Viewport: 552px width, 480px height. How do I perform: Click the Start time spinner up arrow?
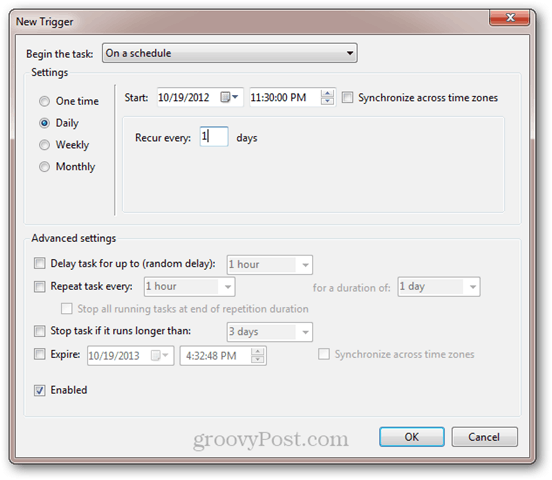point(327,94)
